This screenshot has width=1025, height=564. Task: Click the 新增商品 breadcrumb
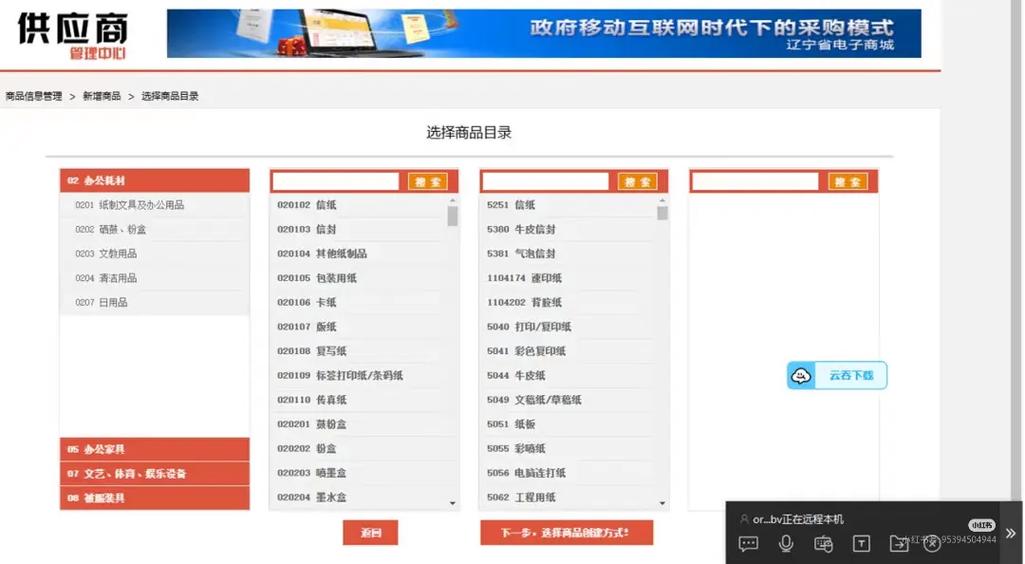coord(102,96)
